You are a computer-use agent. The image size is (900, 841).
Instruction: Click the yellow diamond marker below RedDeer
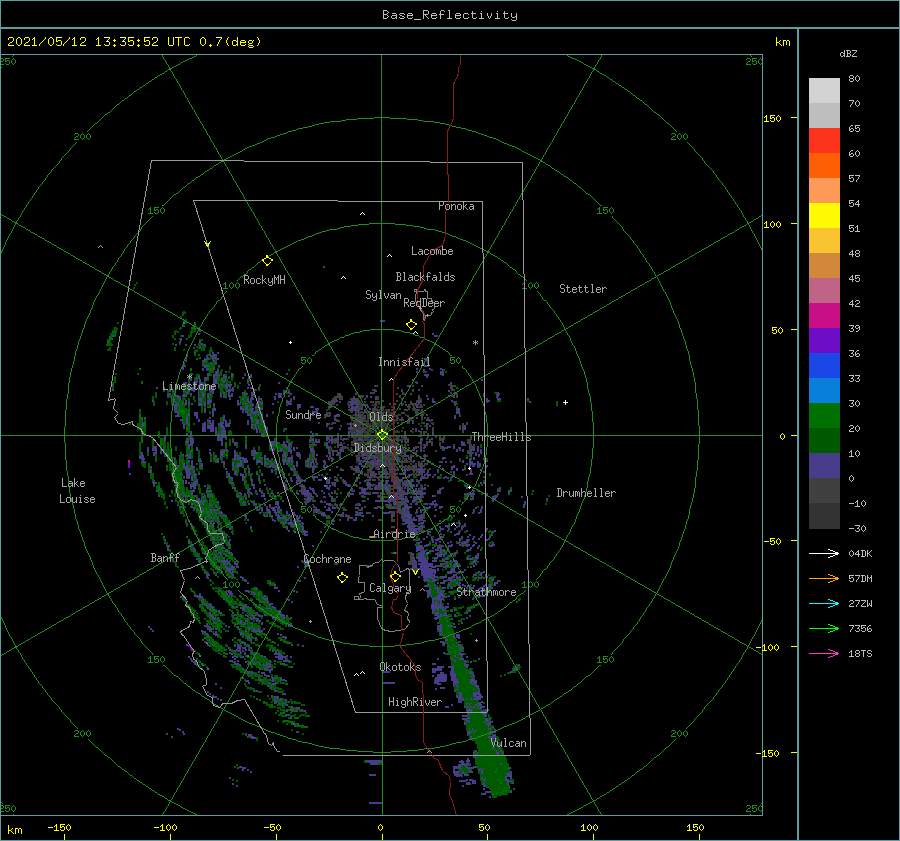411,325
